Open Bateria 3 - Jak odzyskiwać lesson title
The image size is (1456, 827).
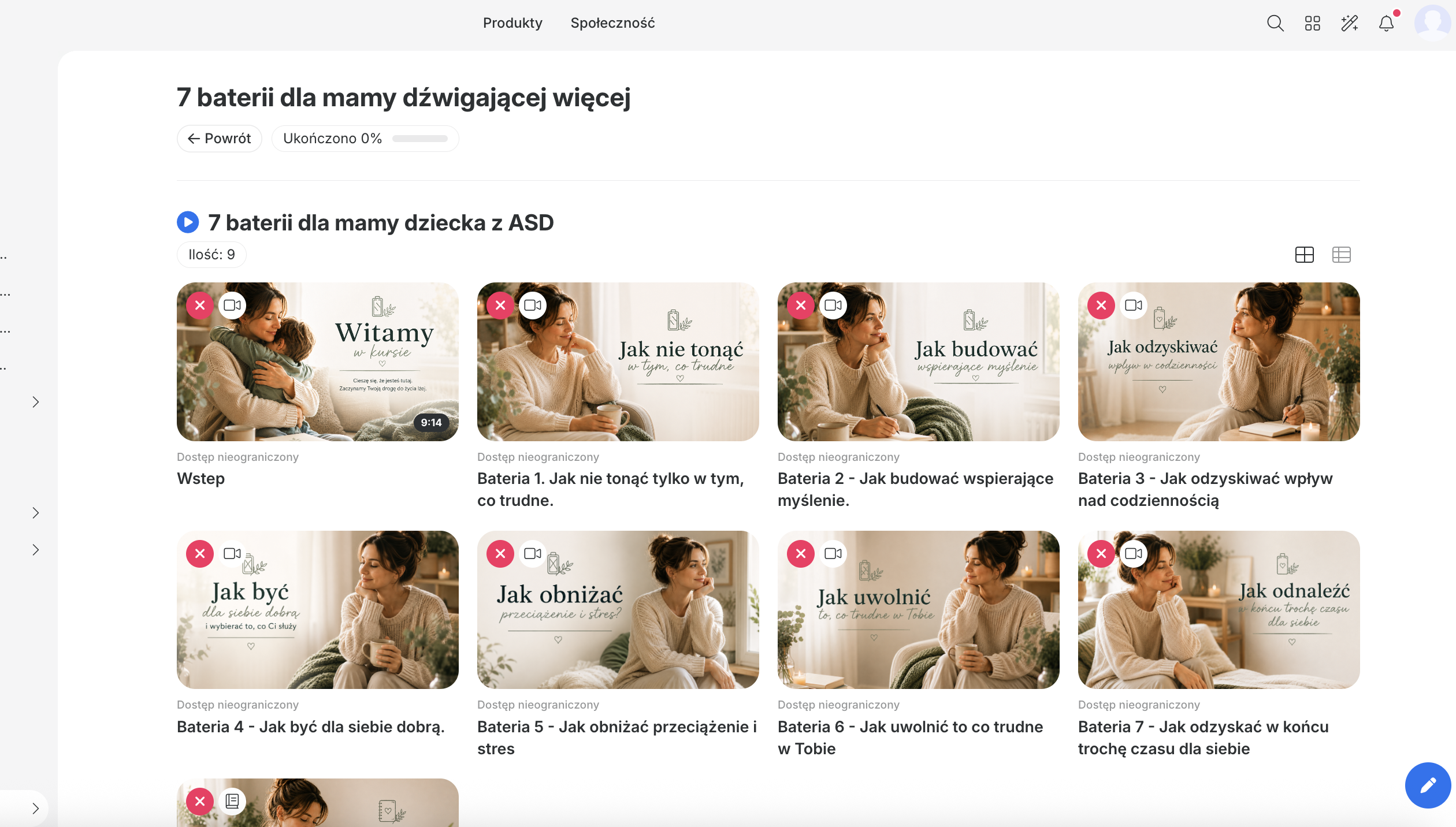tap(1205, 490)
